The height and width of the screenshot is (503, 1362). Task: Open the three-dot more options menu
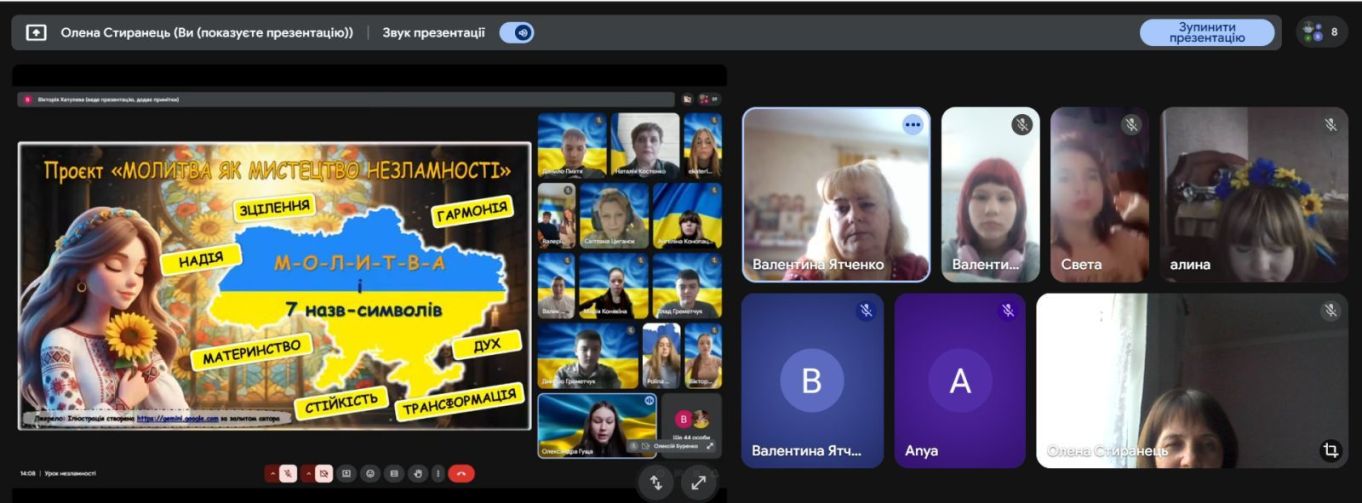tap(436, 473)
